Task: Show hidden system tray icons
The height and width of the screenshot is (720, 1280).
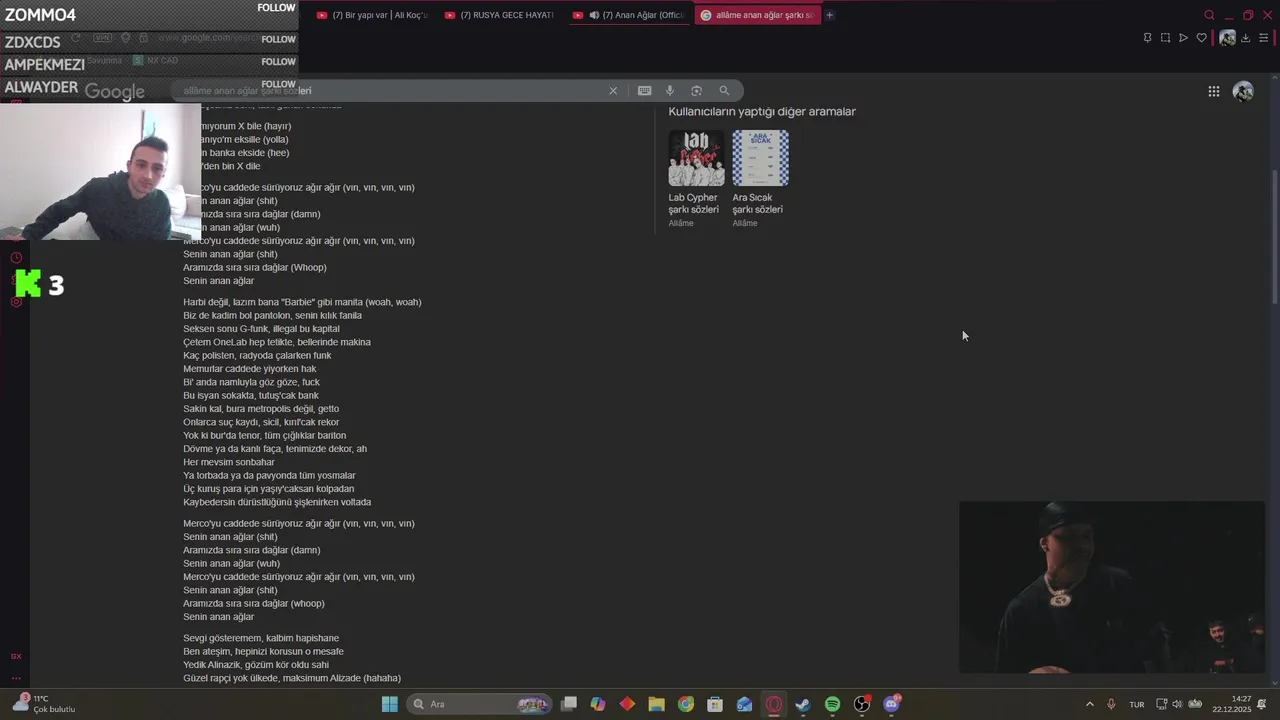Action: tap(1090, 704)
